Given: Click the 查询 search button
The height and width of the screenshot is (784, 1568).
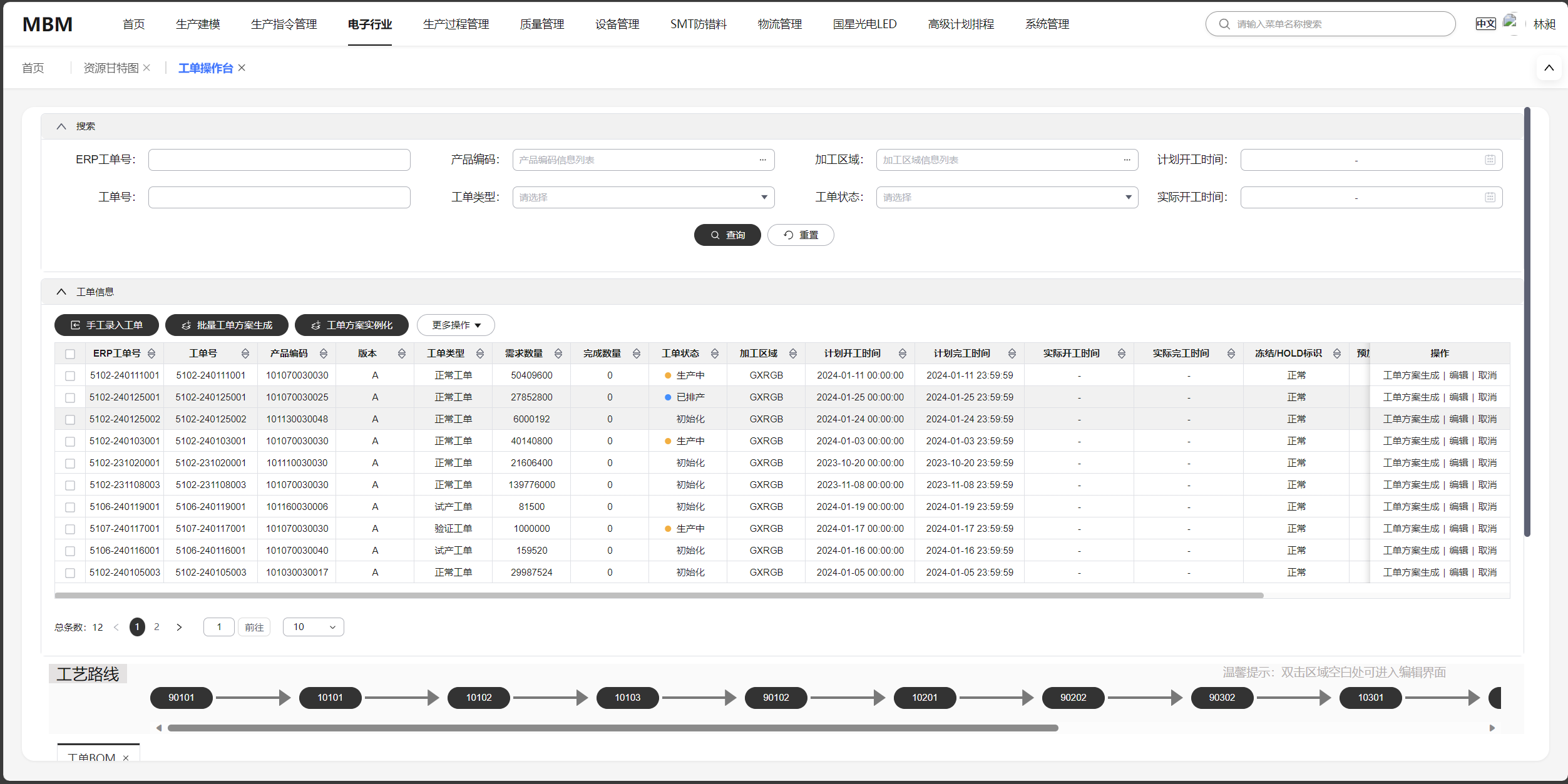Looking at the screenshot, I should (727, 235).
